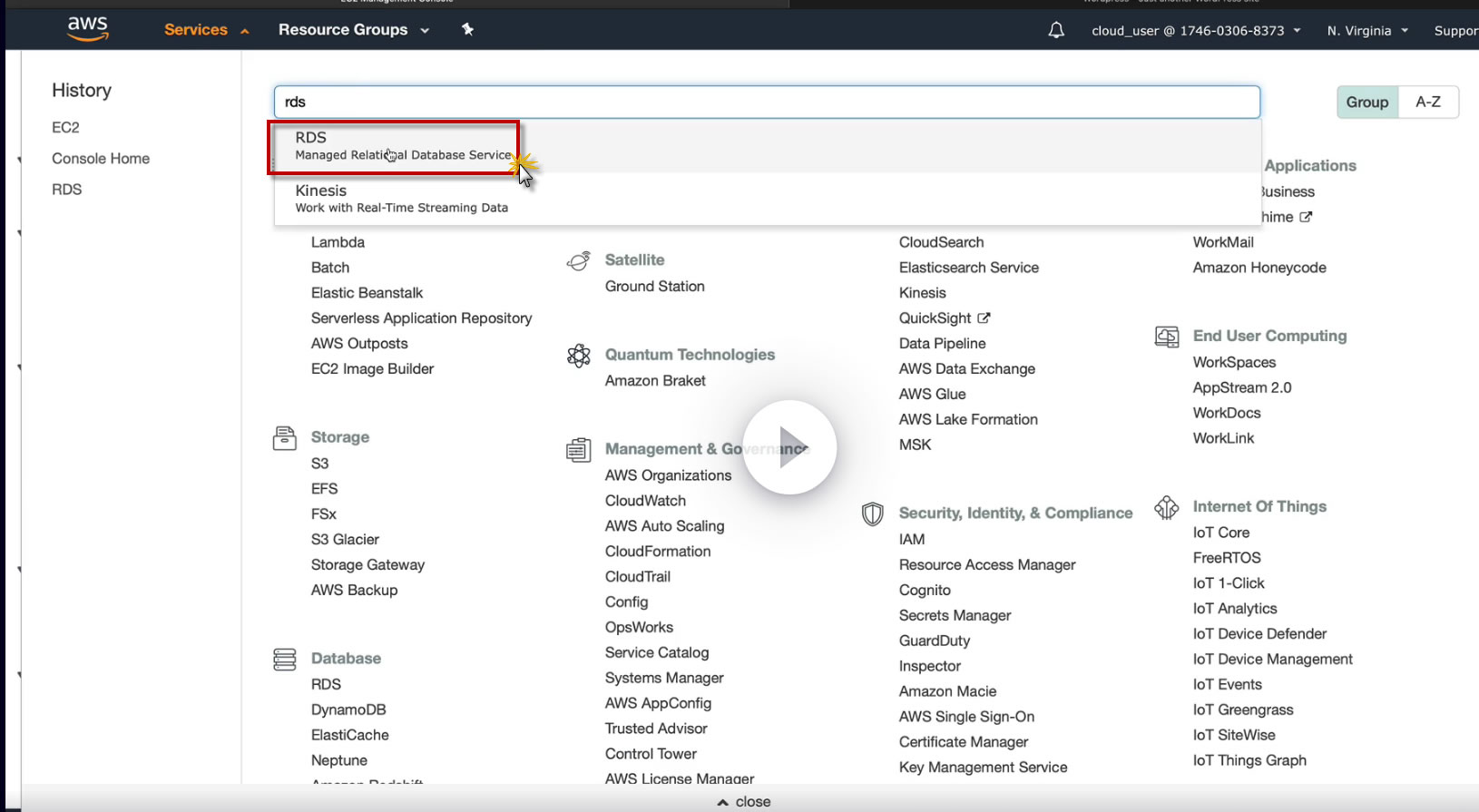The image size is (1479, 812).
Task: Open the N. Virginia region dropdown
Action: tap(1367, 31)
